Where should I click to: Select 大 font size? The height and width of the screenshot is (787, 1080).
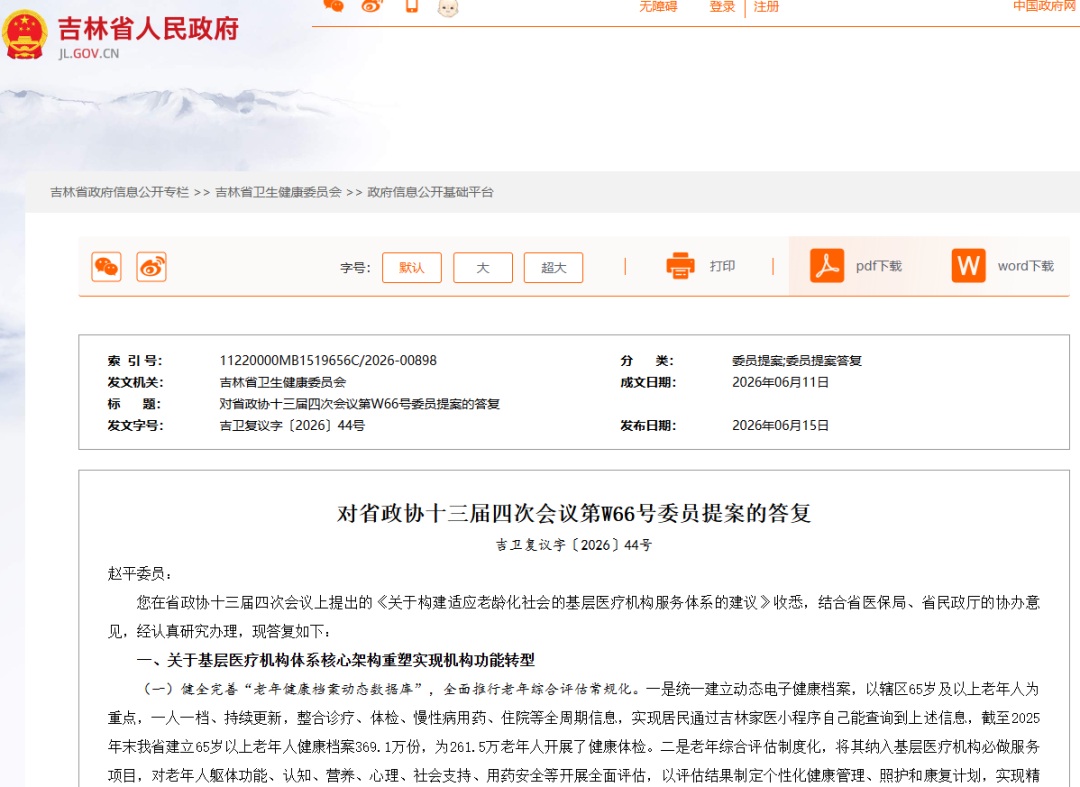[483, 268]
